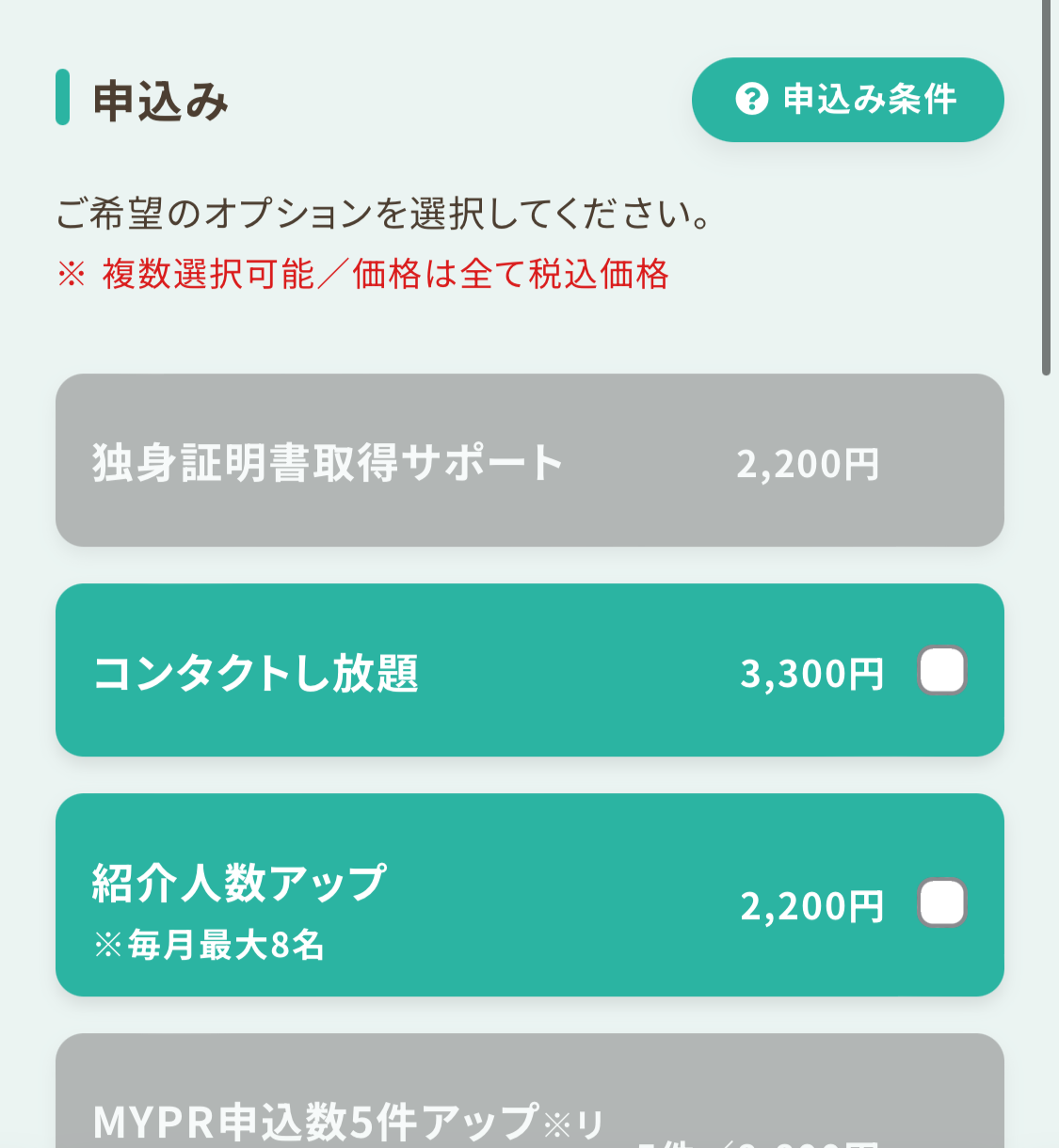The image size is (1059, 1148).
Task: Click the question mark icon in 申込み条件
Action: [751, 99]
